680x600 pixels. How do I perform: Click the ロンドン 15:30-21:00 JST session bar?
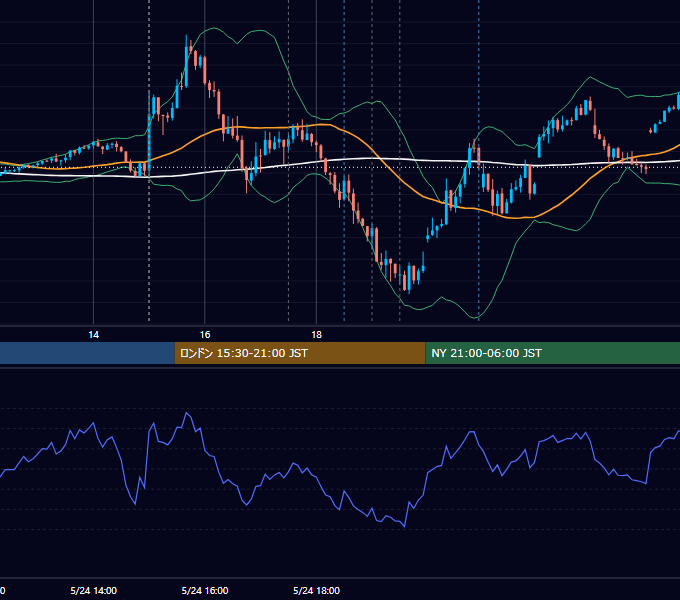tap(300, 353)
